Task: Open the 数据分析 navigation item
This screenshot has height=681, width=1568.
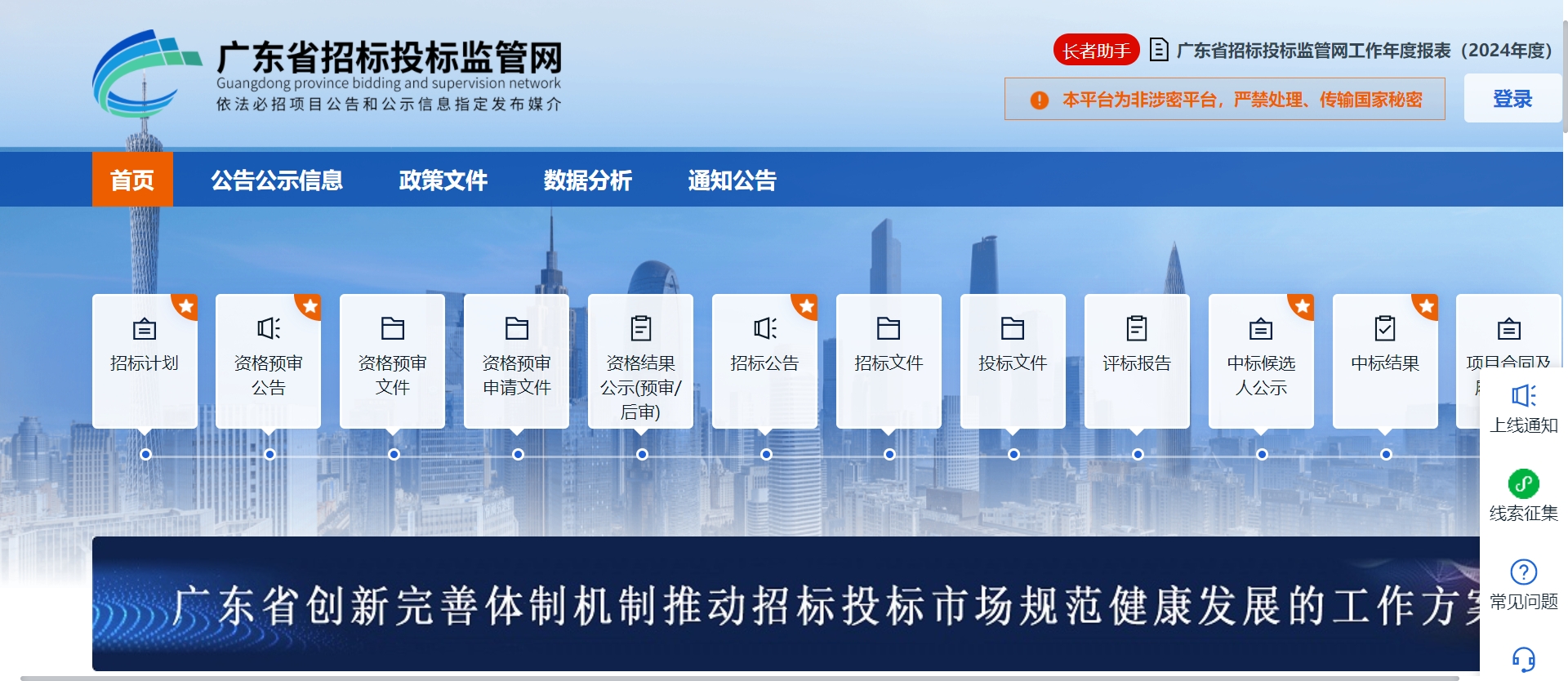Action: coord(587,180)
